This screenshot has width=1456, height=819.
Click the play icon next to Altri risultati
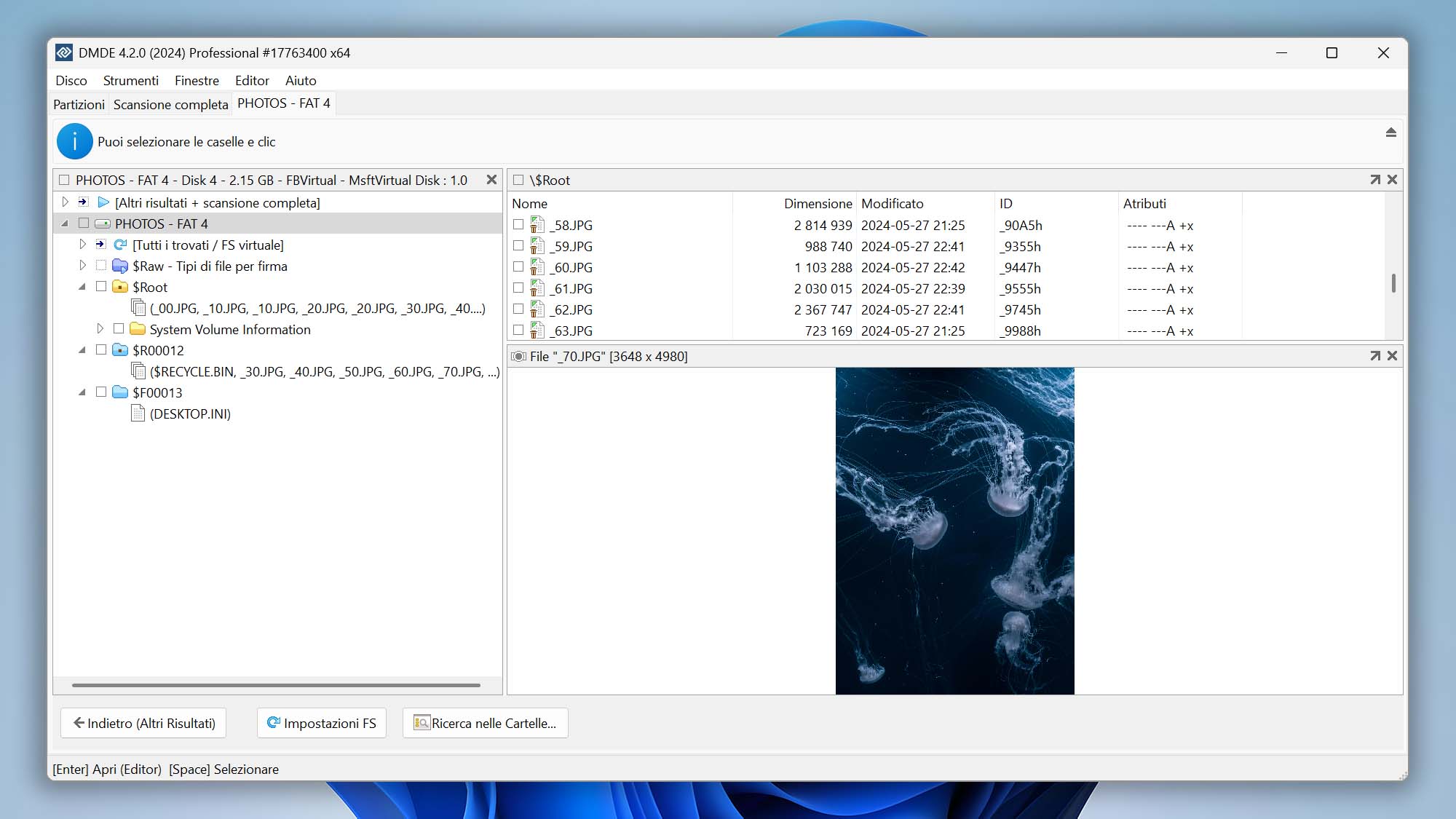click(x=103, y=202)
